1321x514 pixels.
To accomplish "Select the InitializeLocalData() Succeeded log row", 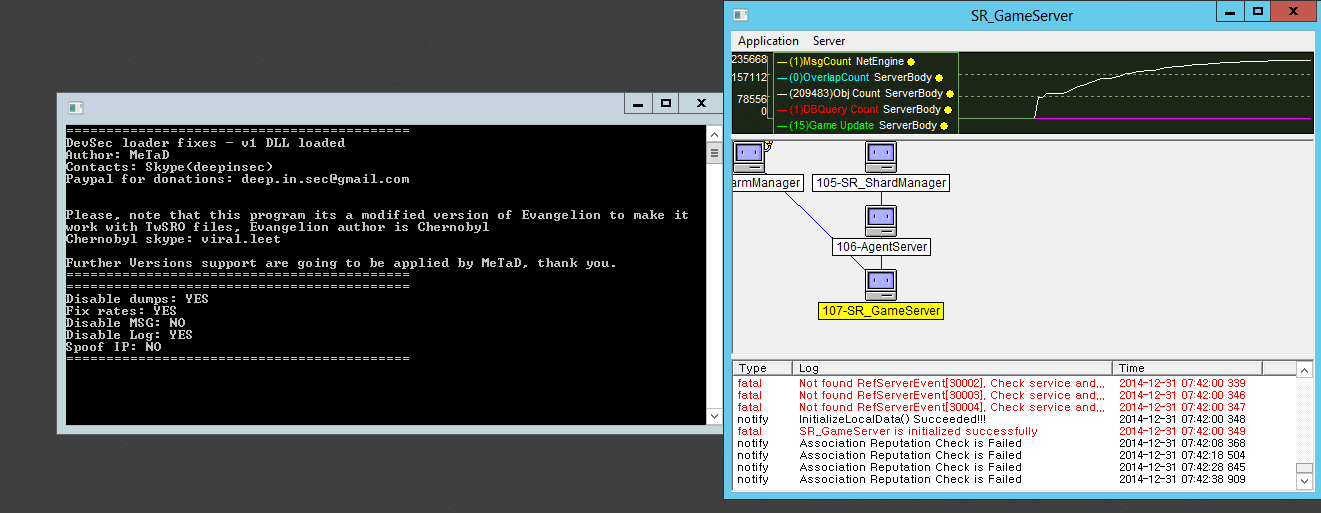I will tap(1014, 419).
